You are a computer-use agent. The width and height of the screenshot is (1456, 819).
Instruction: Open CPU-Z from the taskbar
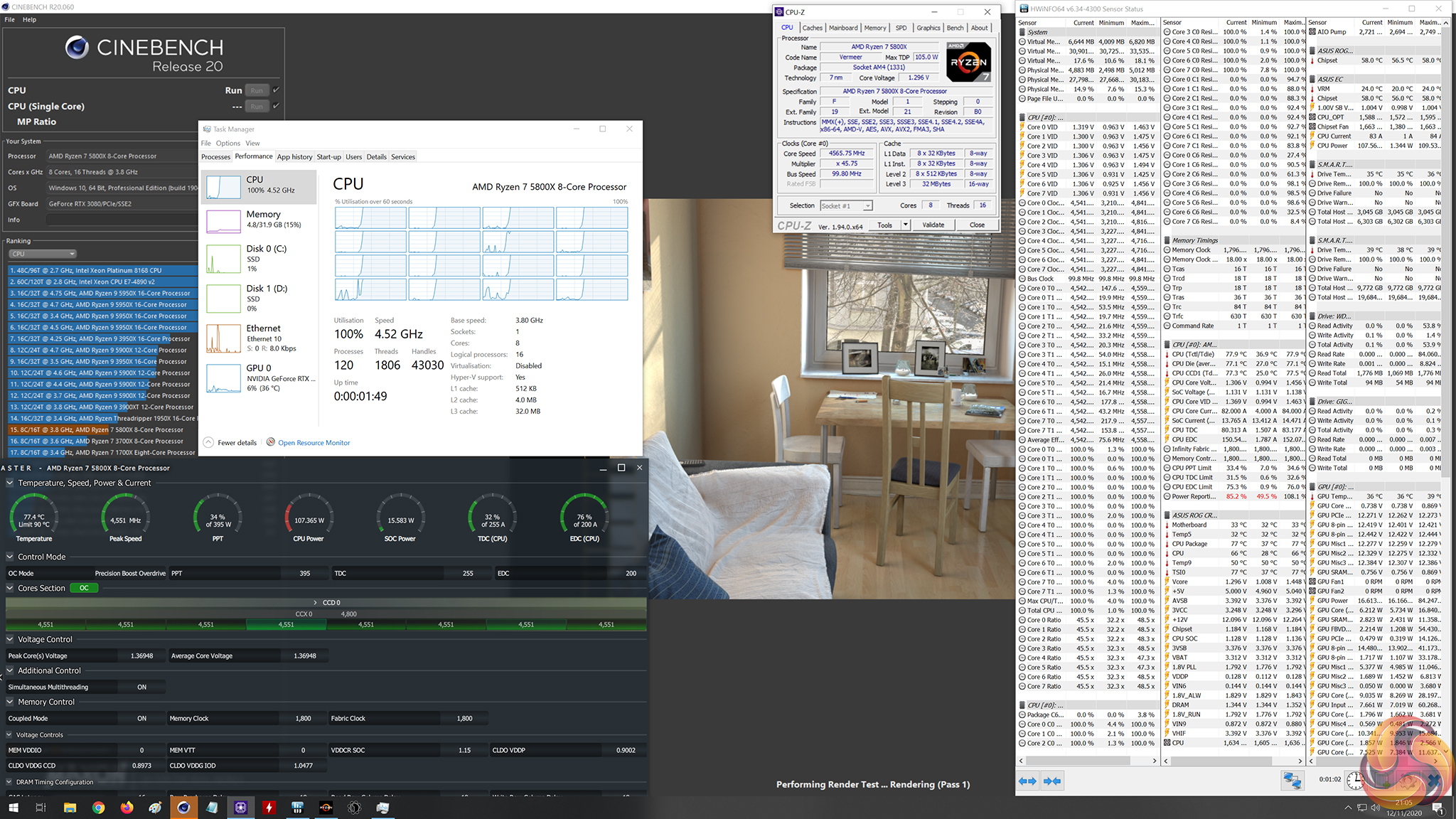coord(240,808)
